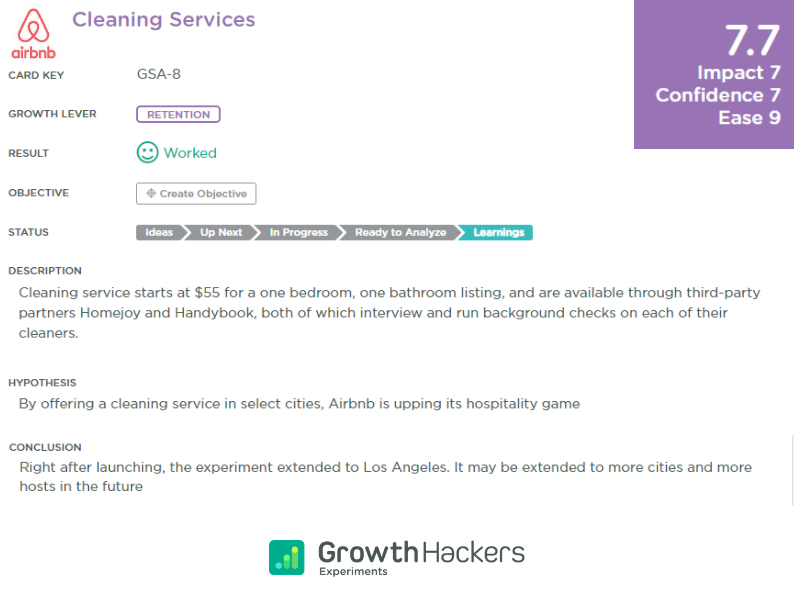Switch status to Up Next stage
The image size is (794, 600).
221,232
